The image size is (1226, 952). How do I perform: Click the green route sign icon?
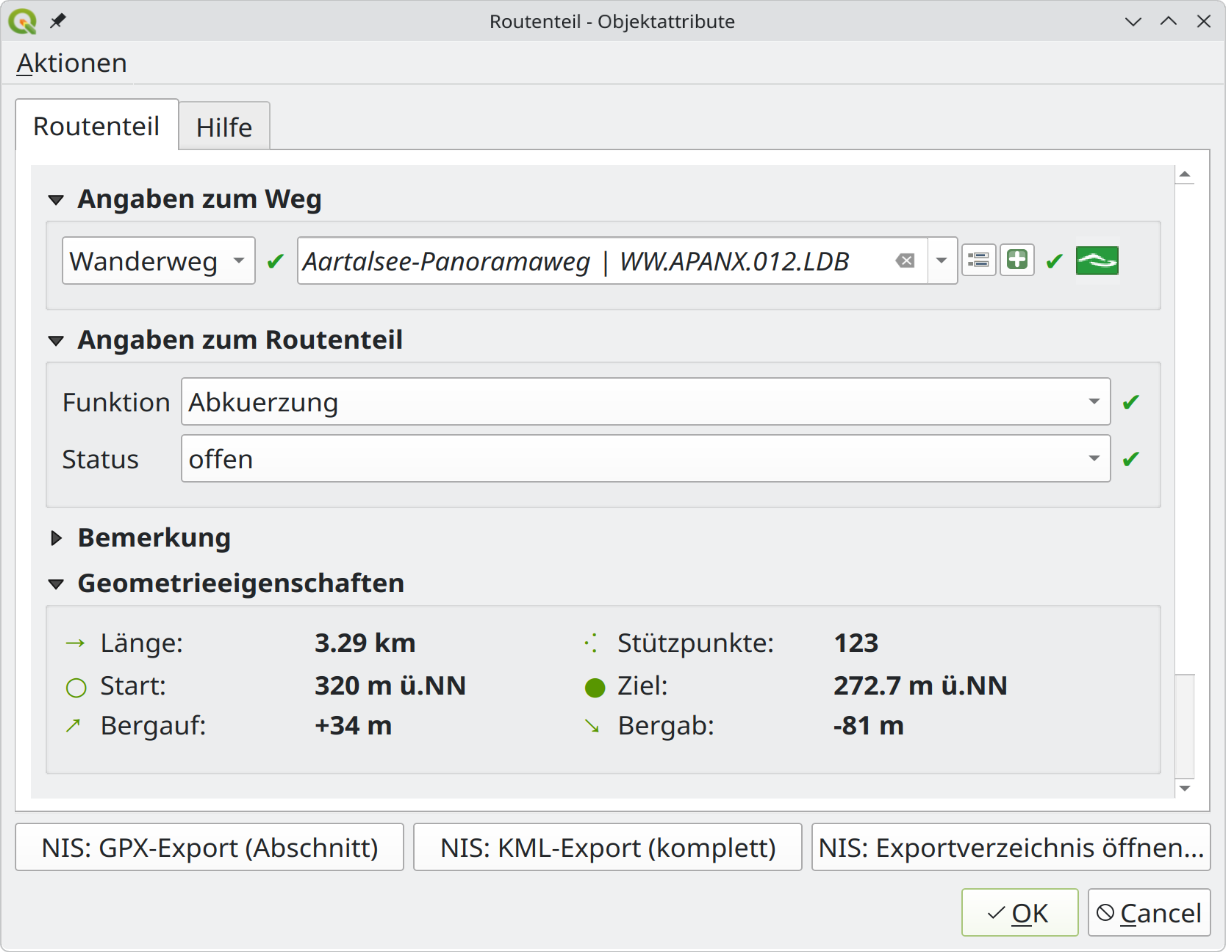point(1097,261)
